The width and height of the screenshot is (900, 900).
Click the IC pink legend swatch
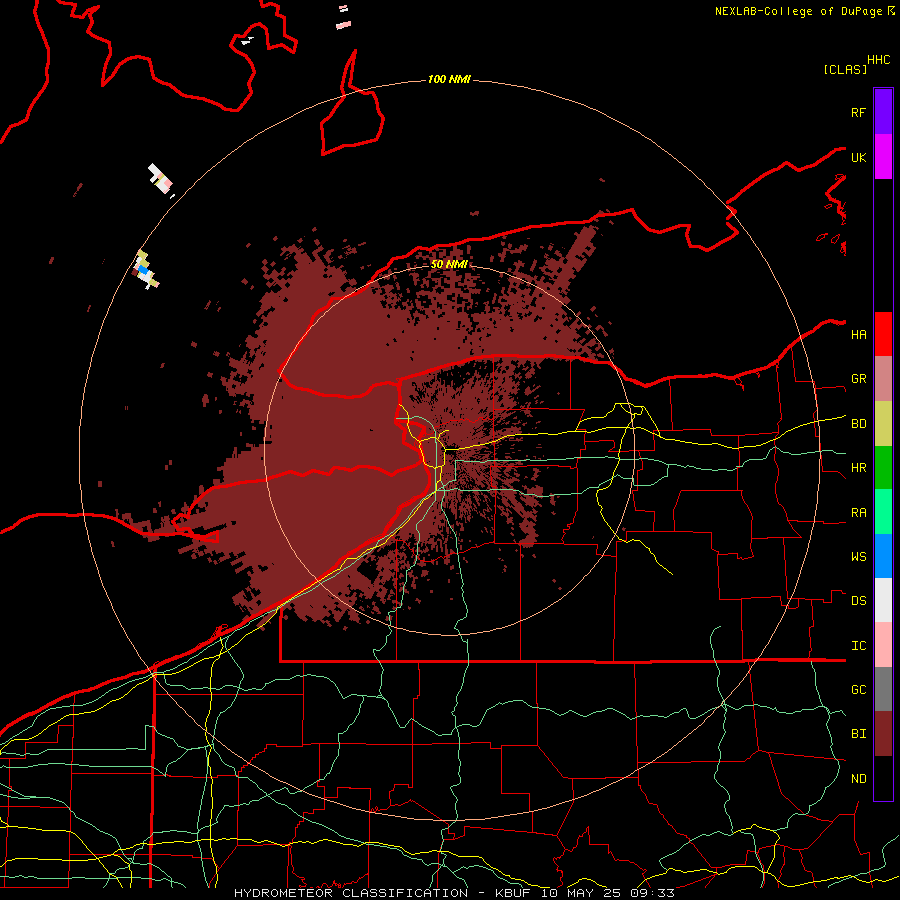883,645
